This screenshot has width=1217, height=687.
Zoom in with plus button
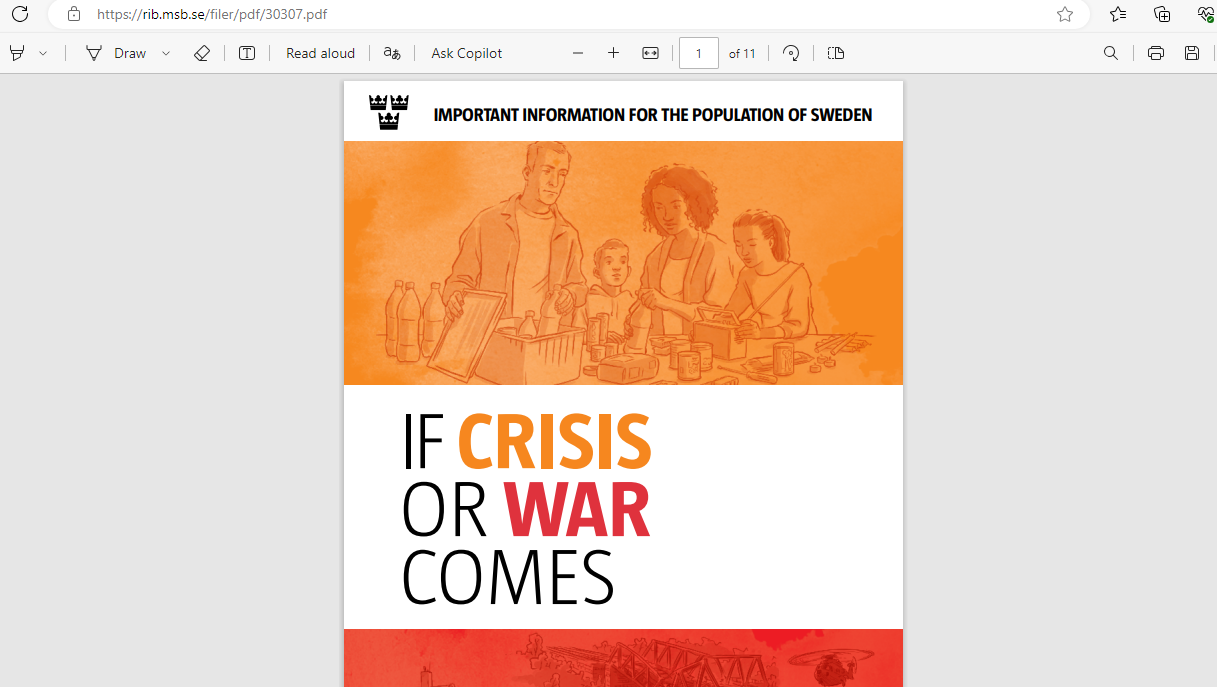[614, 53]
